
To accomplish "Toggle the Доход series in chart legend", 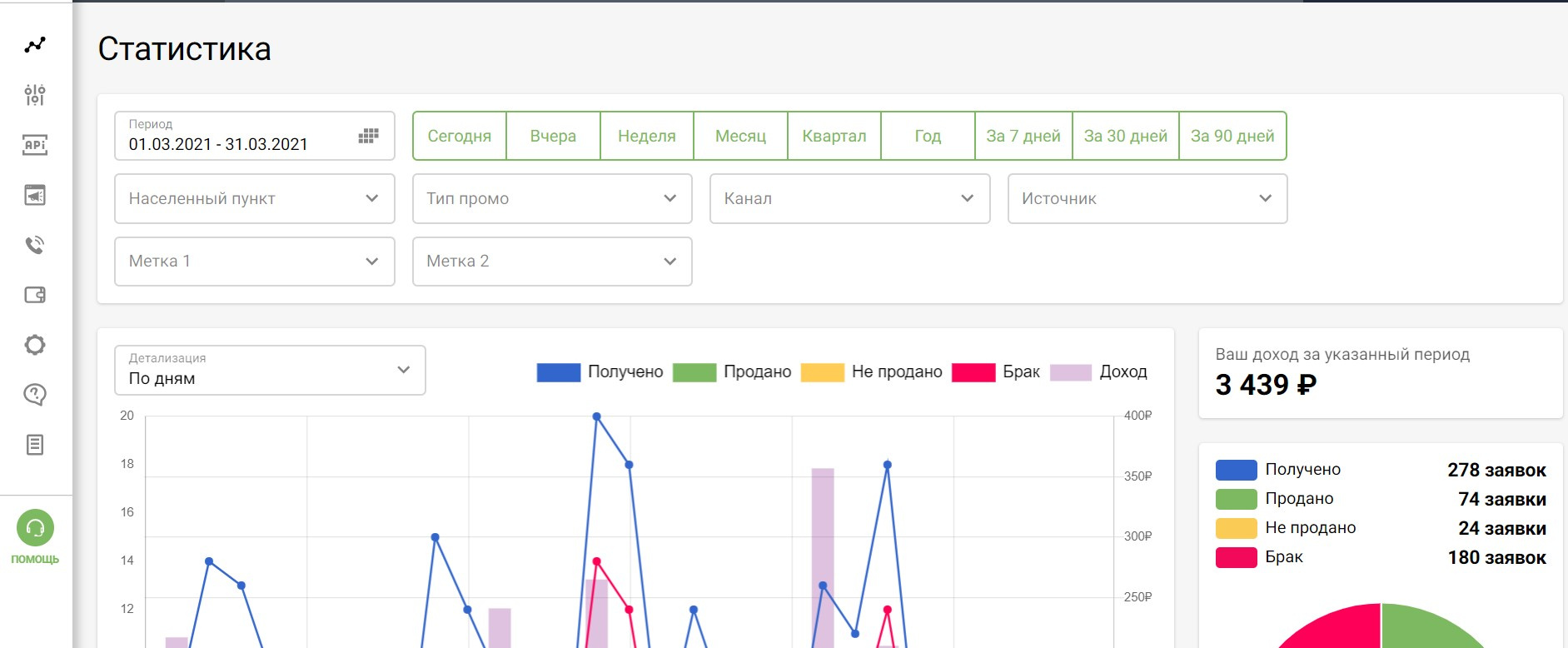I will point(1098,372).
